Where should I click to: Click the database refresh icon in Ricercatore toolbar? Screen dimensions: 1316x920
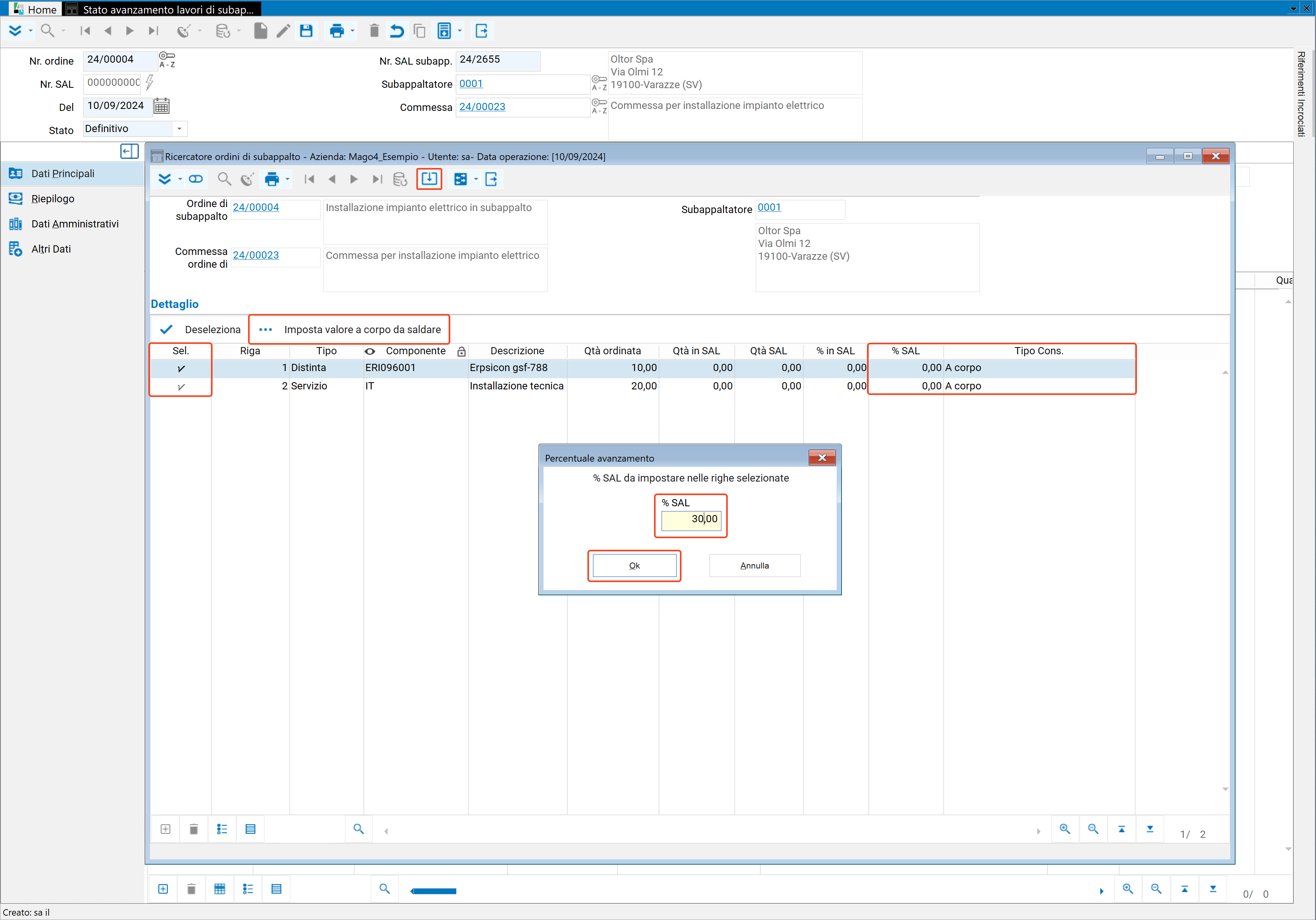tap(400, 179)
